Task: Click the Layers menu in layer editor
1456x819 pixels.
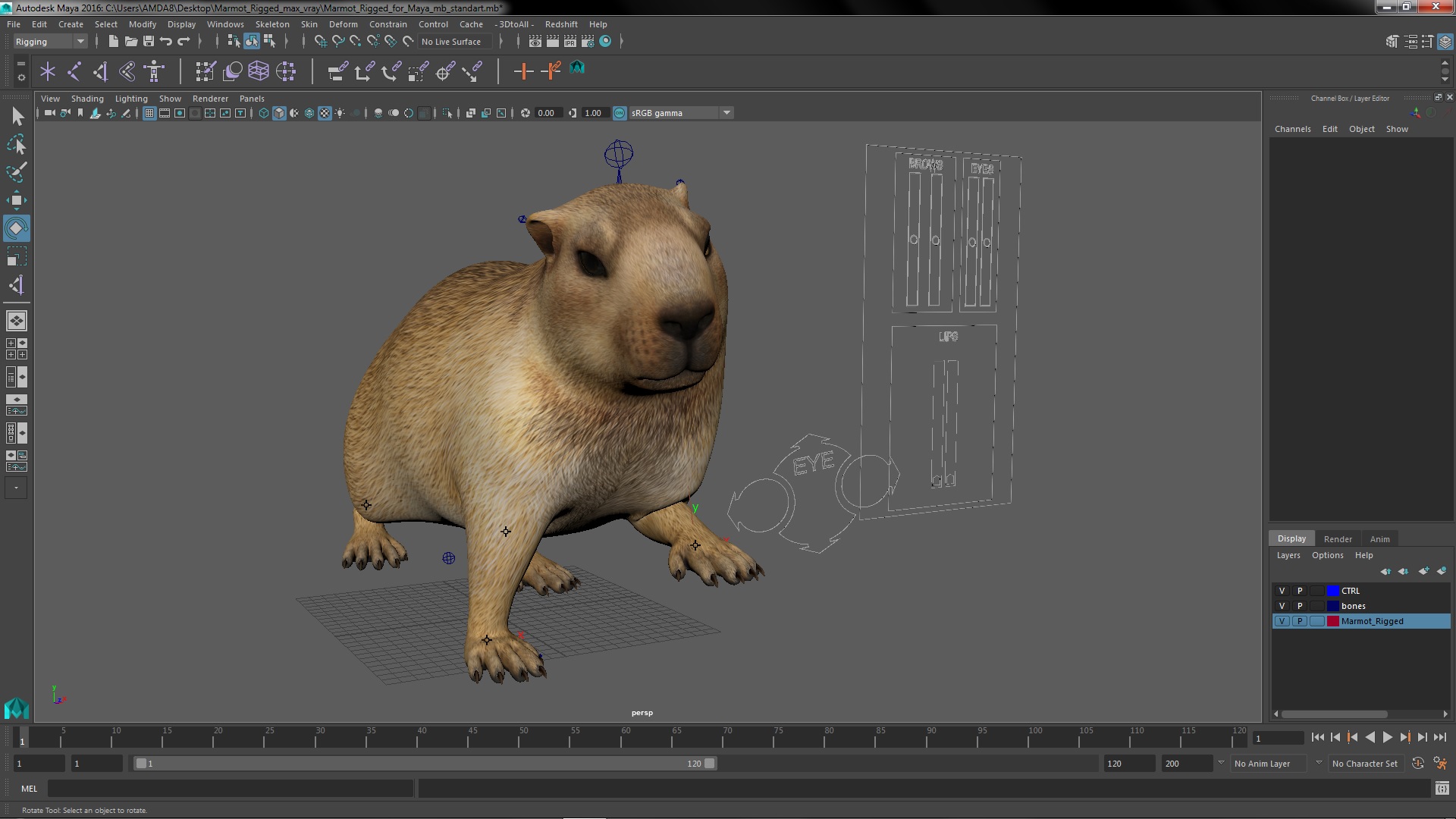Action: tap(1288, 555)
